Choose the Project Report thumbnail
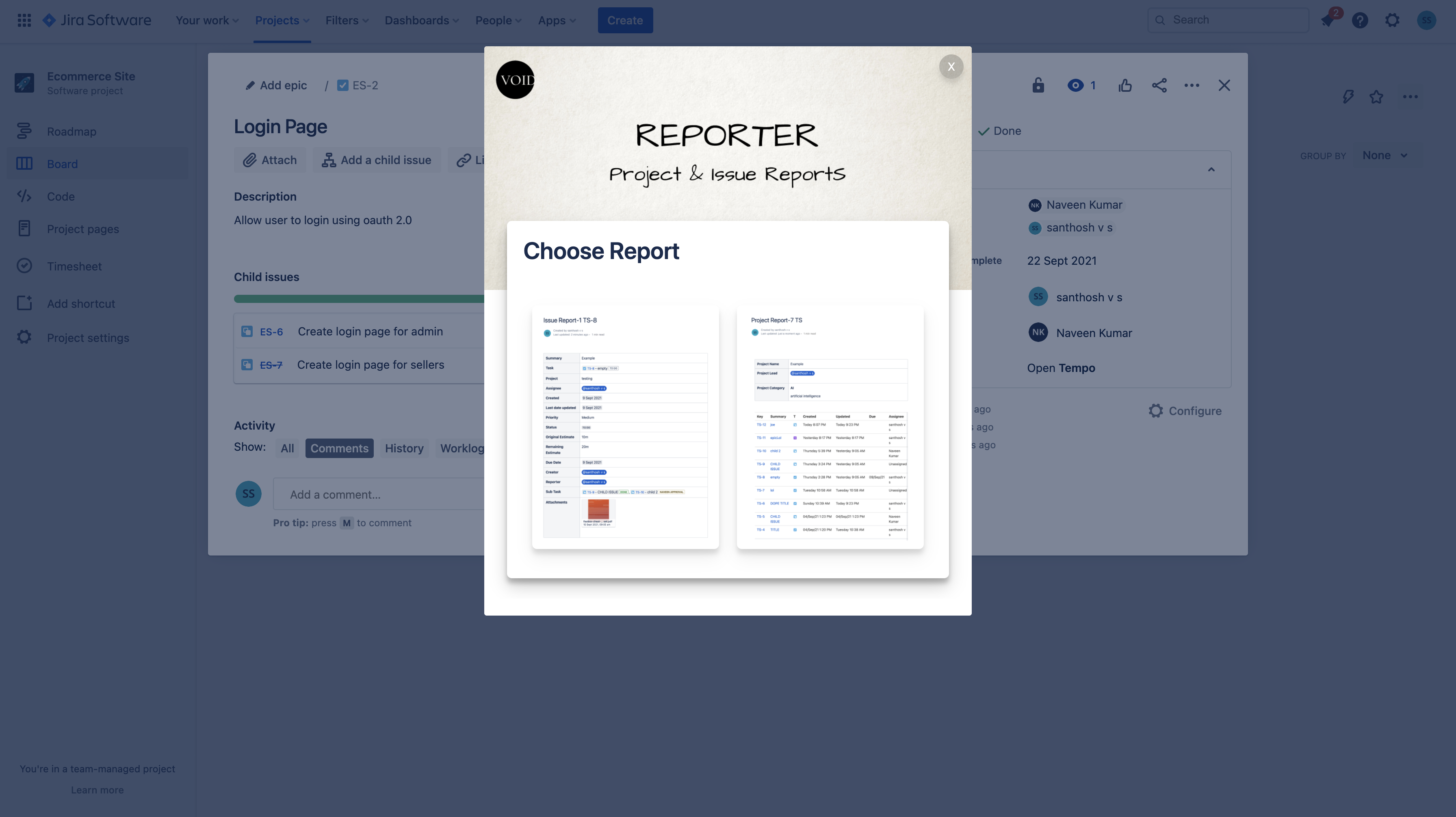The width and height of the screenshot is (1456, 817). 830,427
